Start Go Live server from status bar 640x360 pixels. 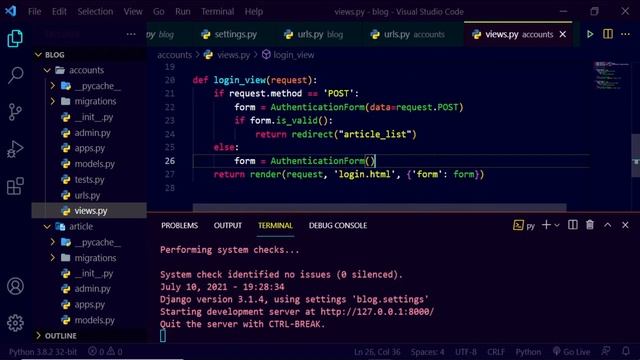[x=571, y=351]
